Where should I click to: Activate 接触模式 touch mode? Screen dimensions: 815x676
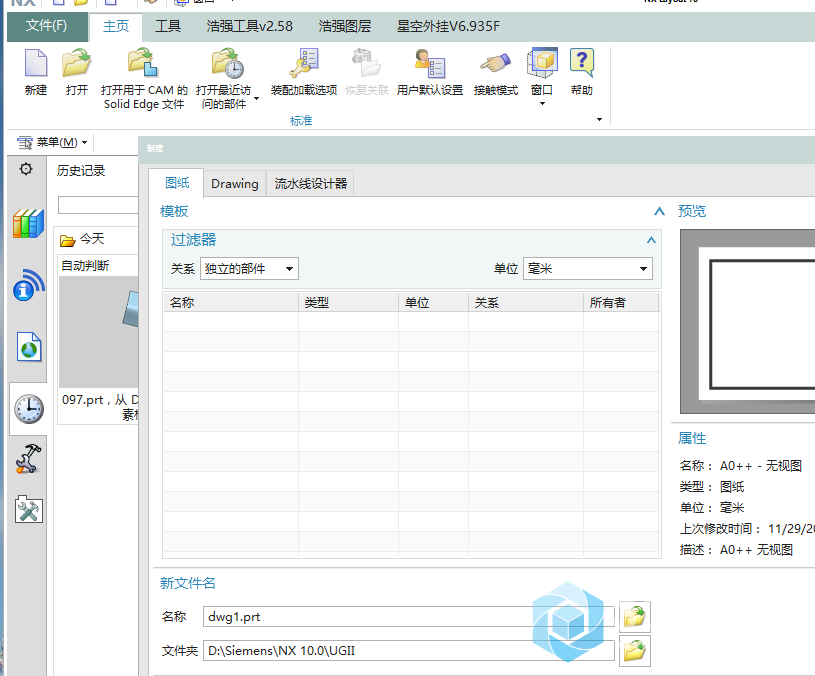(x=495, y=63)
